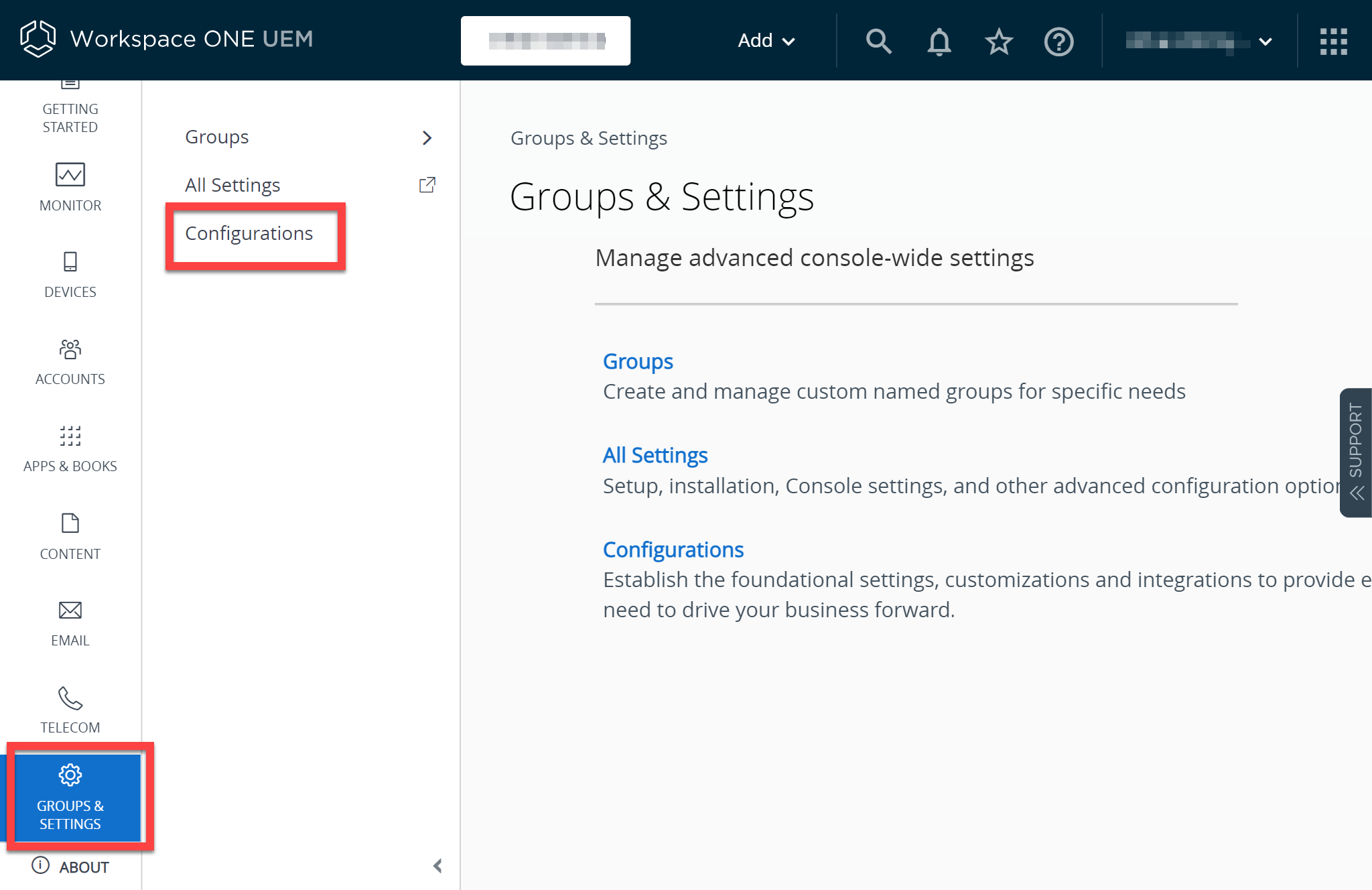
Task: Collapse the secondary navigation panel
Action: click(x=437, y=866)
